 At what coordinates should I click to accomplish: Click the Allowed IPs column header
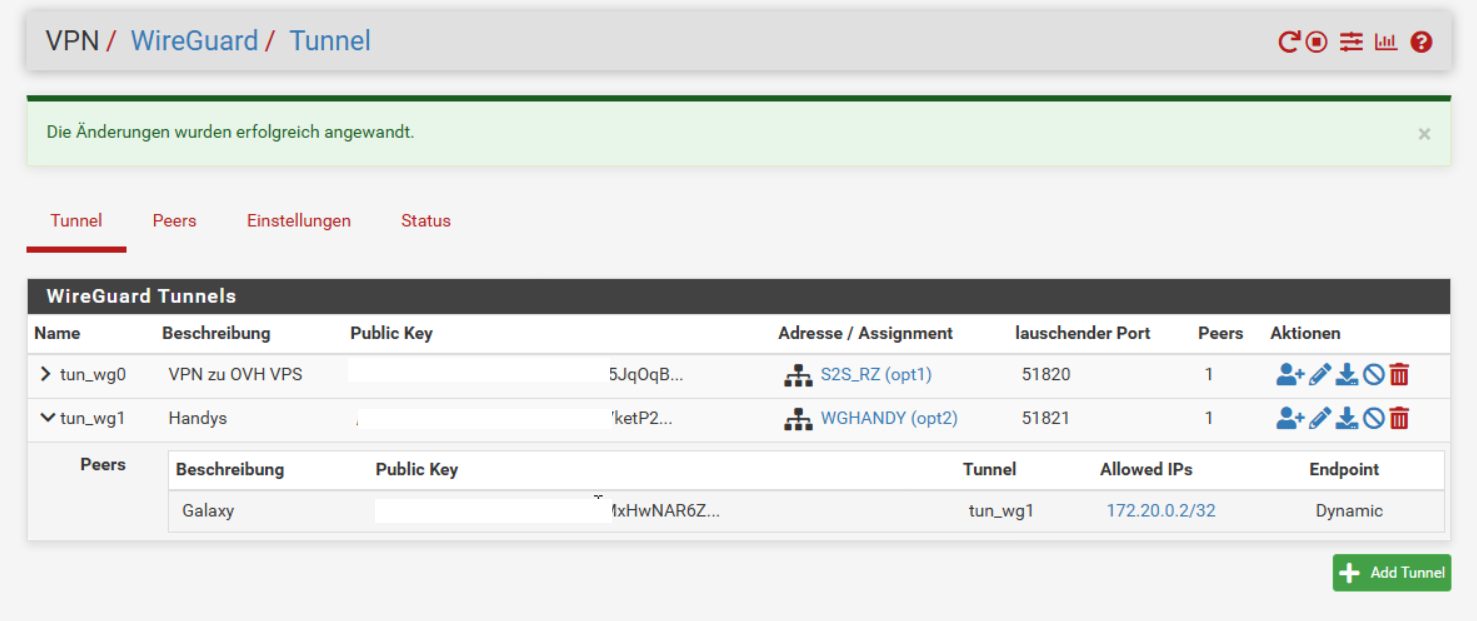pos(1146,469)
